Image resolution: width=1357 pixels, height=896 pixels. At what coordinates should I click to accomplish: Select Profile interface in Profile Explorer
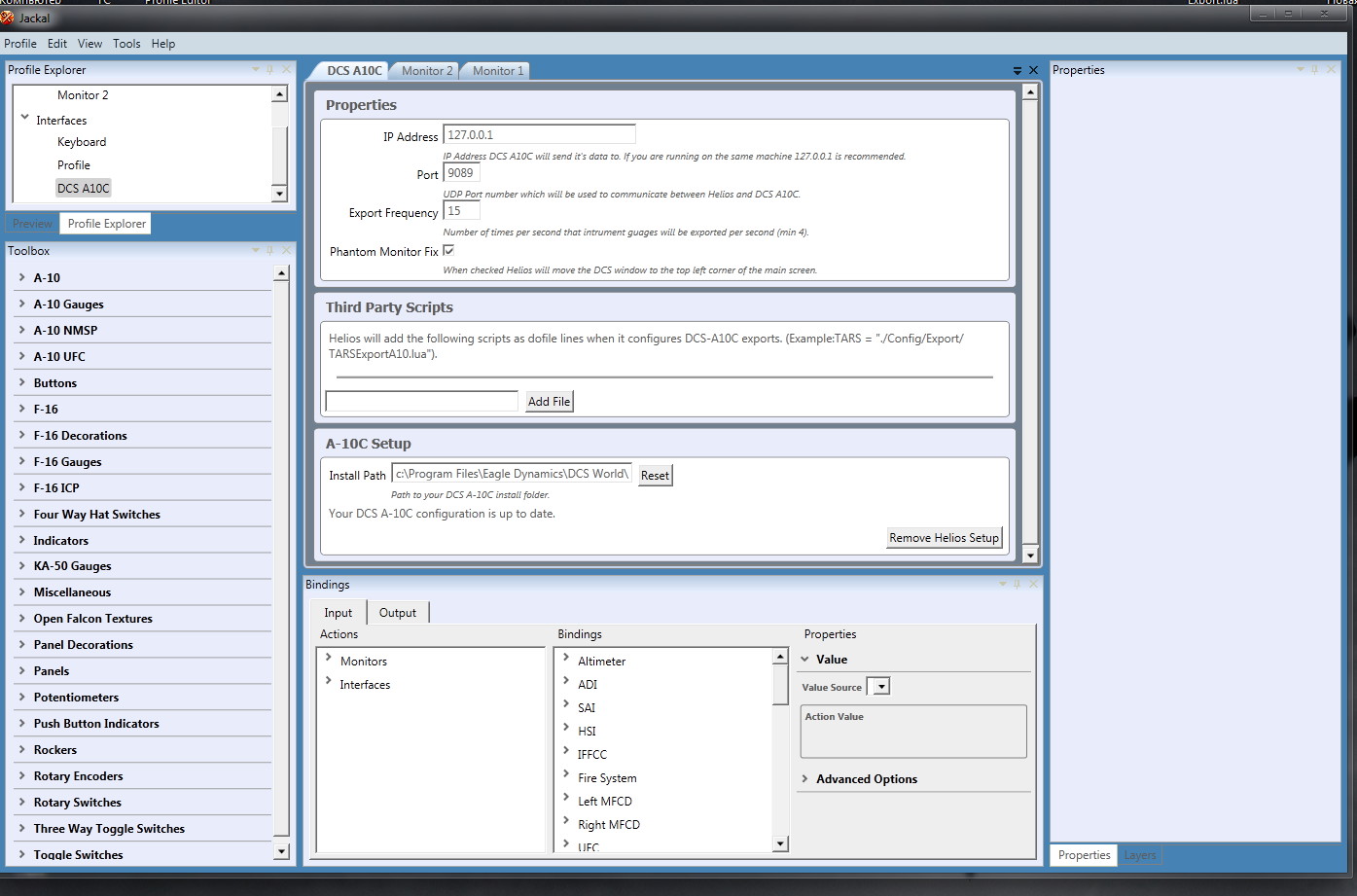74,165
